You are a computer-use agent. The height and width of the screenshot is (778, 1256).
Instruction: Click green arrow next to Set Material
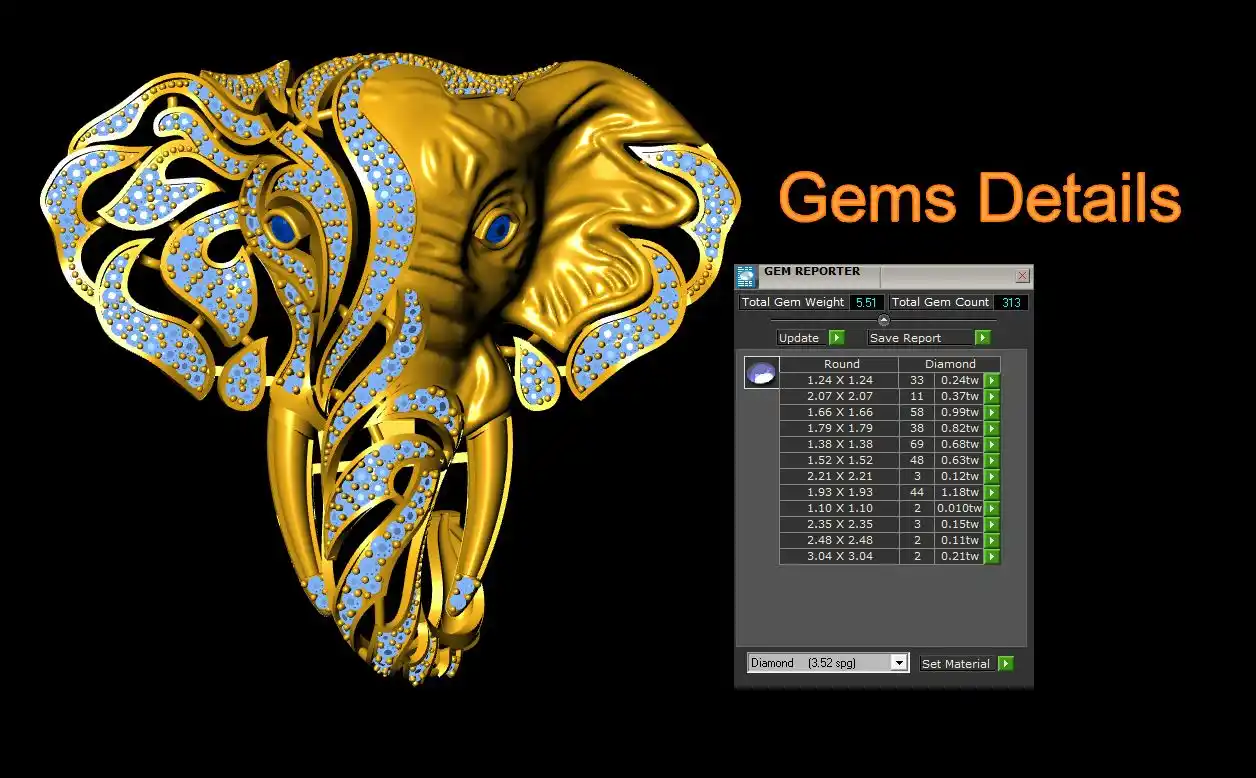[x=1006, y=663]
